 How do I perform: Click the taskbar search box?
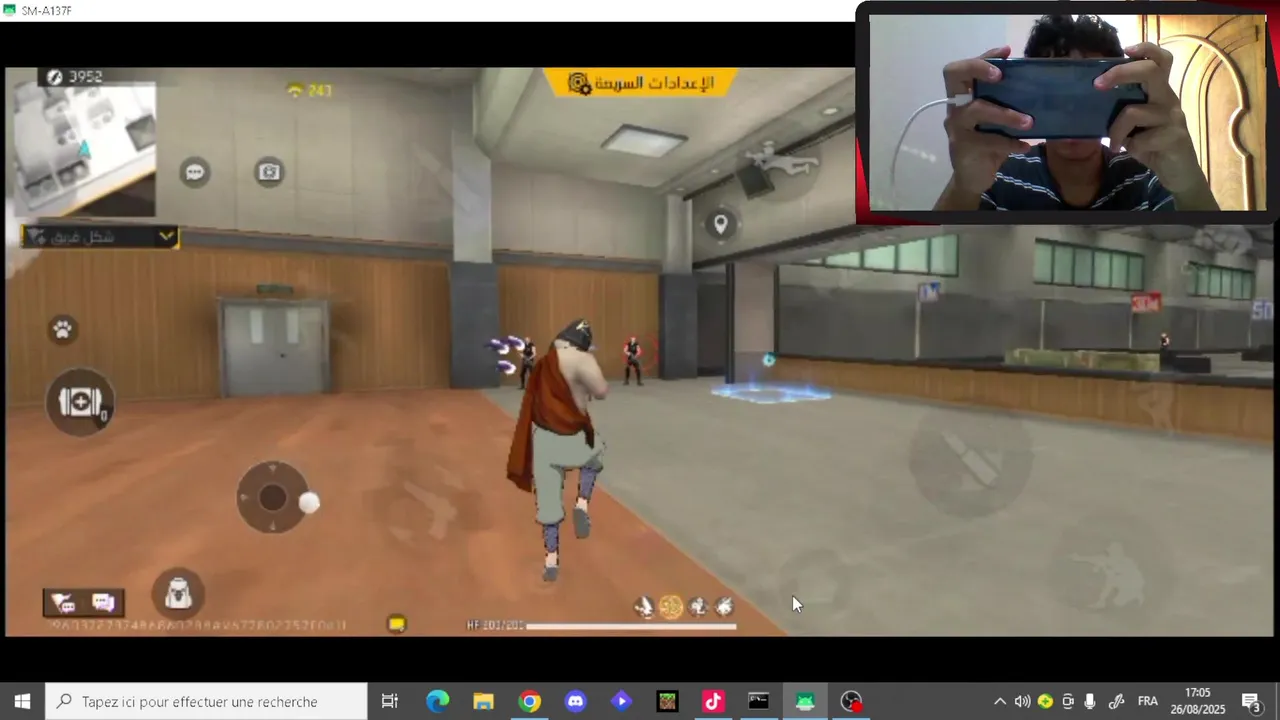tap(206, 701)
